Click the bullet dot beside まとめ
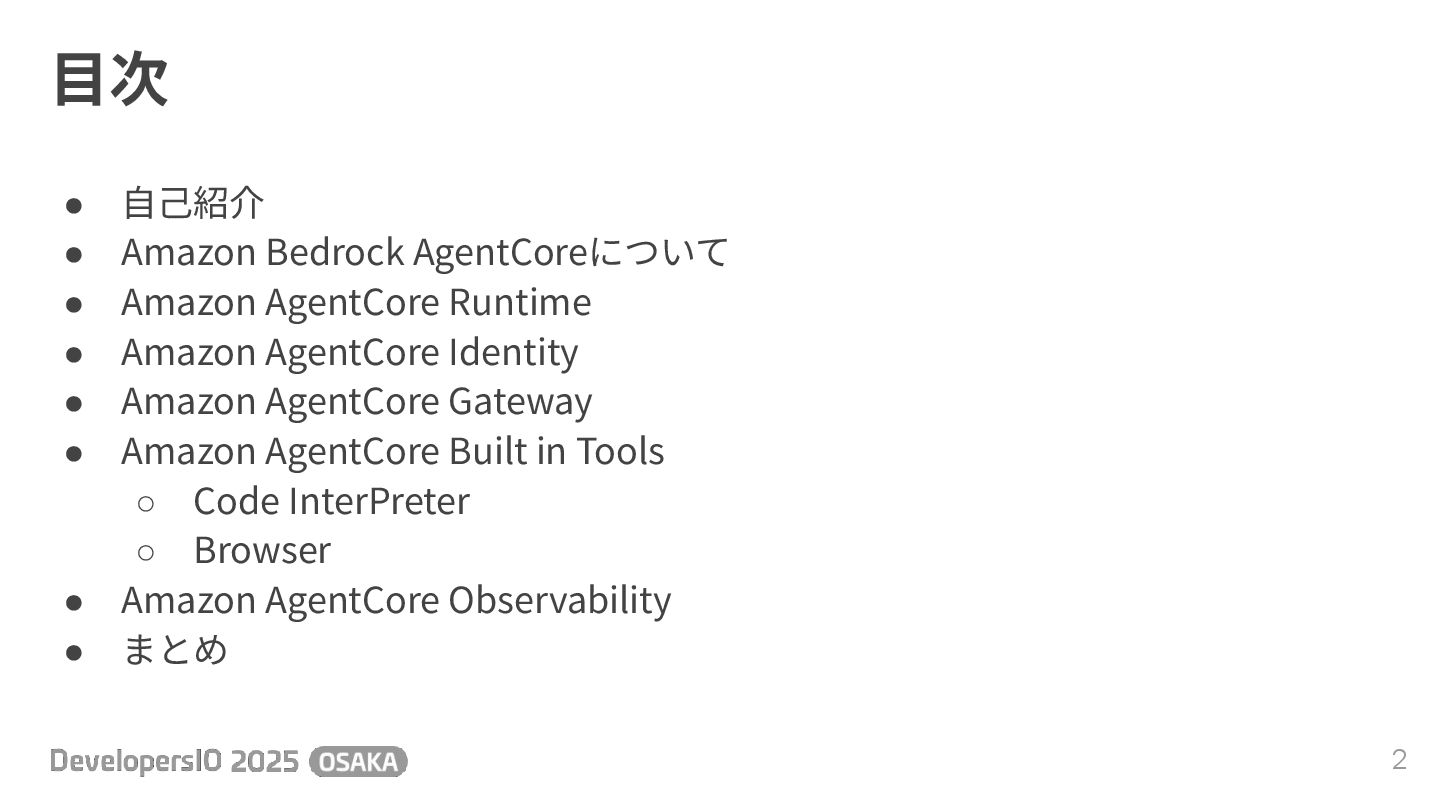The height and width of the screenshot is (810, 1440). tap(73, 652)
